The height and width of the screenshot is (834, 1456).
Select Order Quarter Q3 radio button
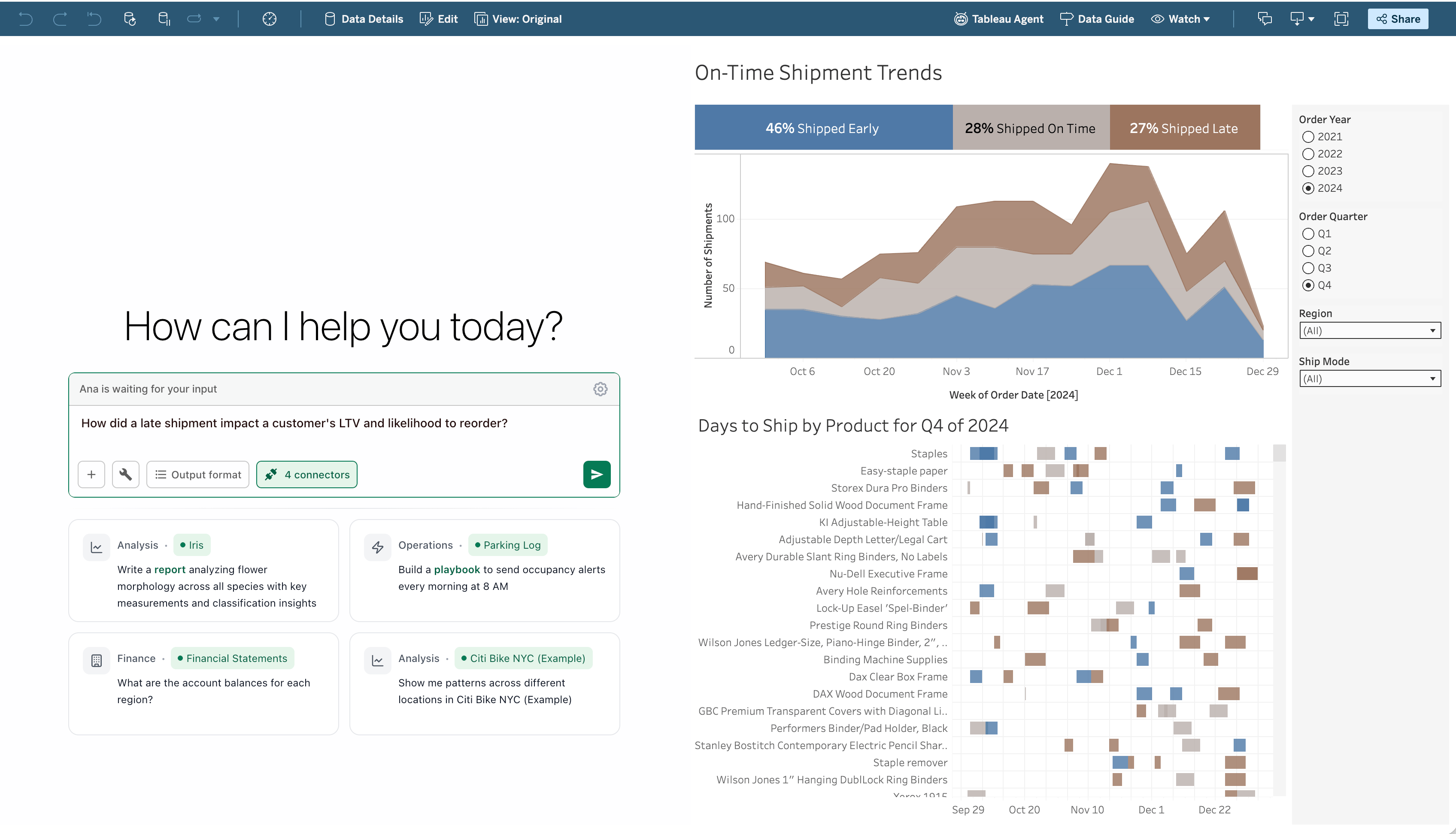[x=1308, y=268]
